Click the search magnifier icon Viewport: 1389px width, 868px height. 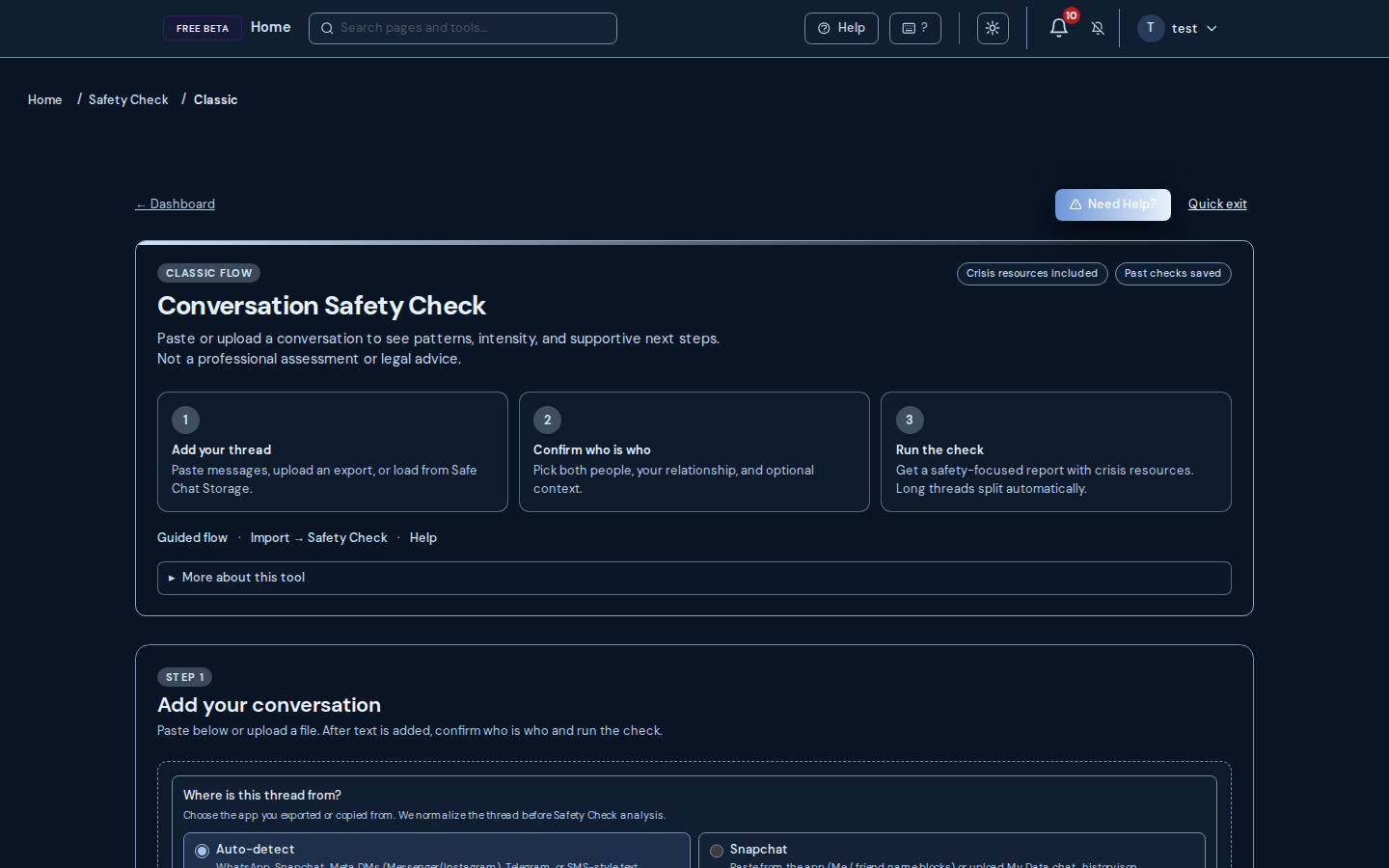[x=327, y=28]
